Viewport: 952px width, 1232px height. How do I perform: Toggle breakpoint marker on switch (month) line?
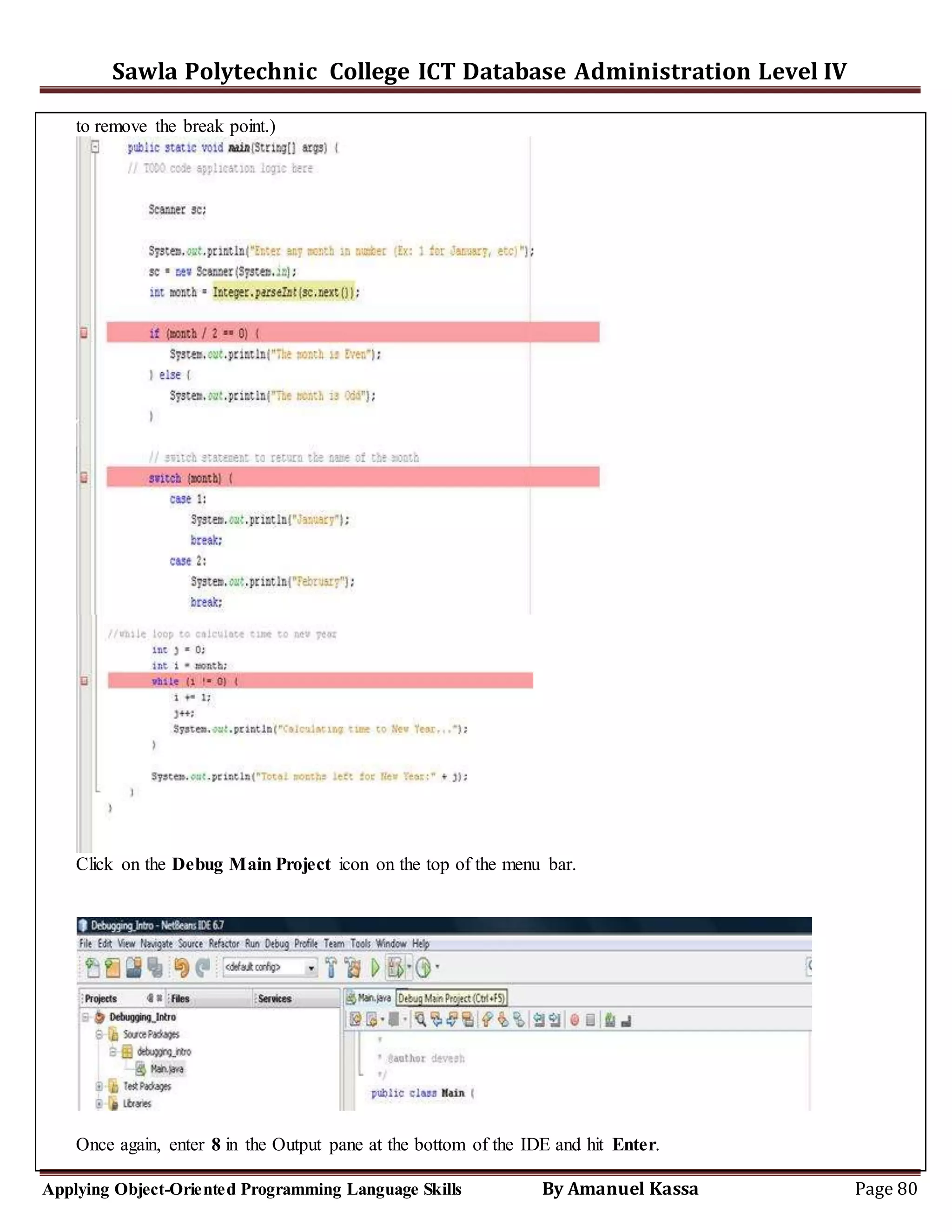click(x=84, y=478)
